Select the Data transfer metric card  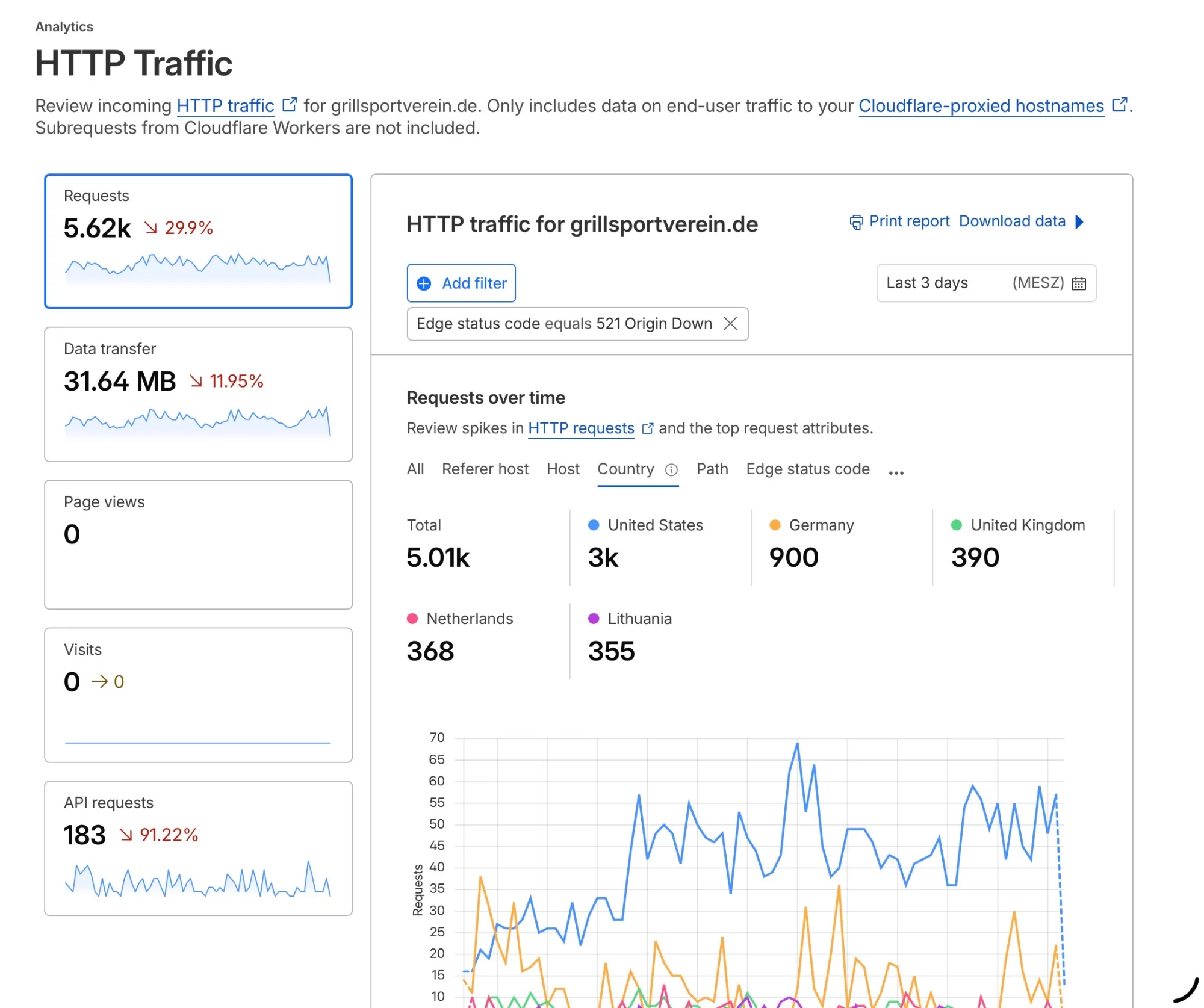(x=198, y=395)
